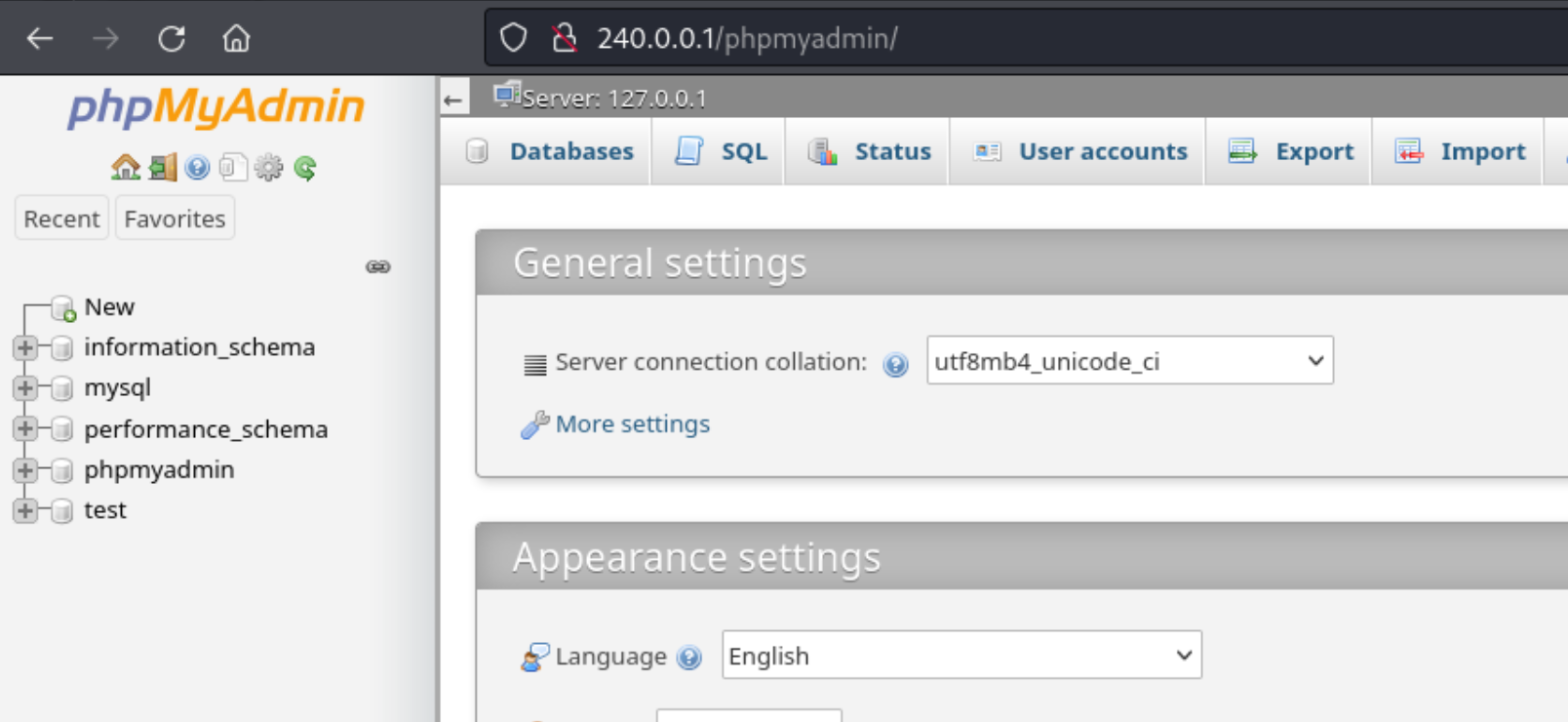The width and height of the screenshot is (1568, 722).
Task: Click the link chain icon in sidebar
Action: 378,266
